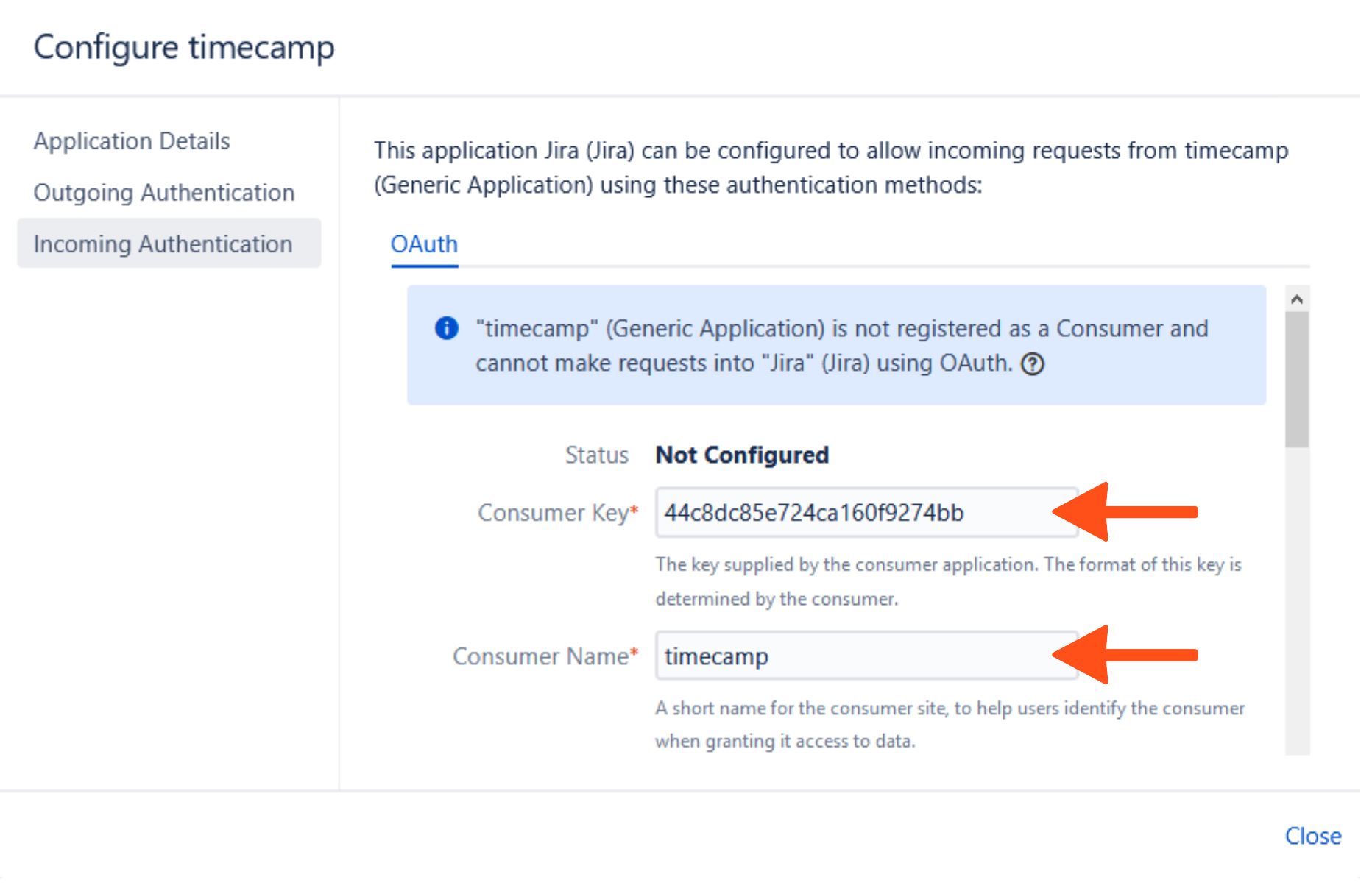Go to Outgoing Authentication
Image resolution: width=1372 pixels, height=891 pixels.
[164, 192]
